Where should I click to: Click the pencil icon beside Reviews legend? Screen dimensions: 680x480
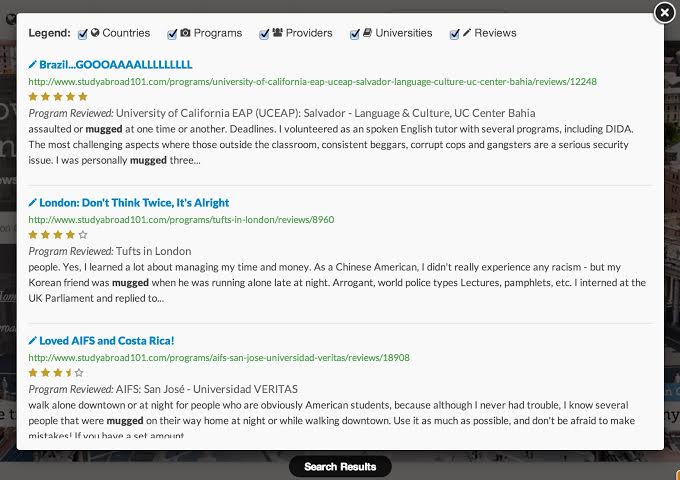click(467, 33)
